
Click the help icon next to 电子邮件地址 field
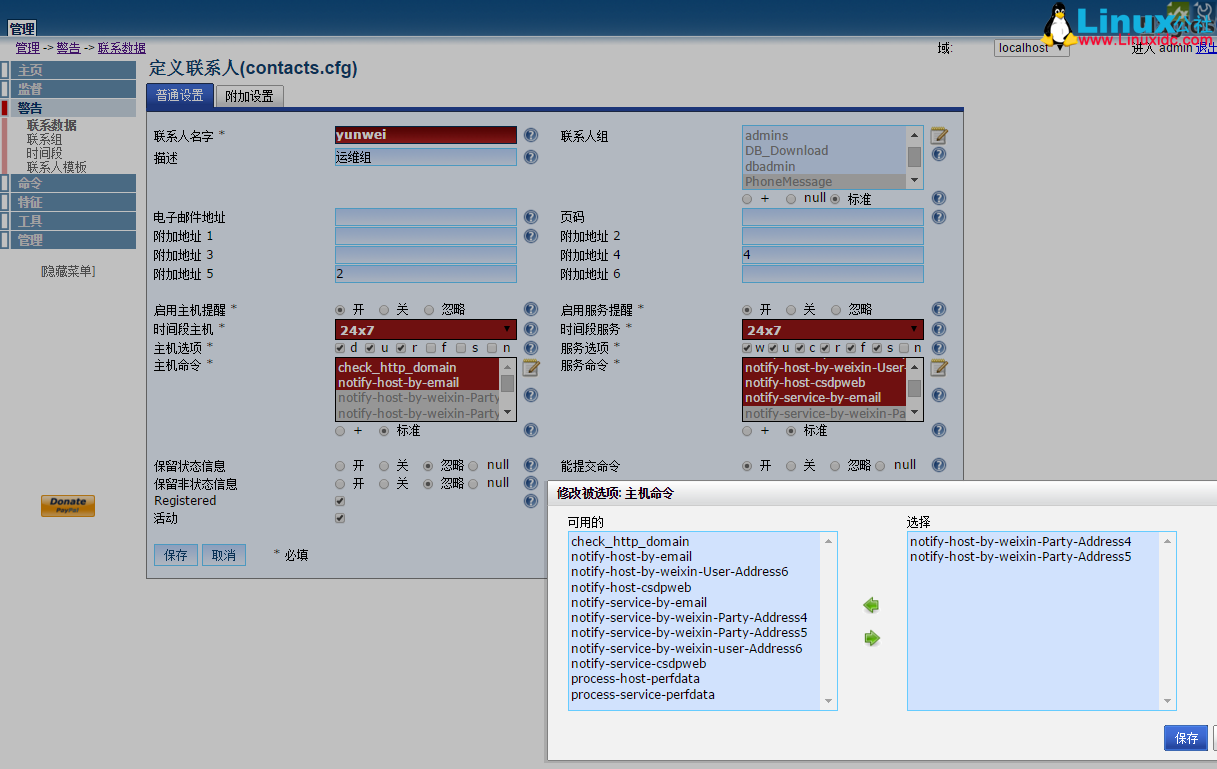click(x=530, y=217)
